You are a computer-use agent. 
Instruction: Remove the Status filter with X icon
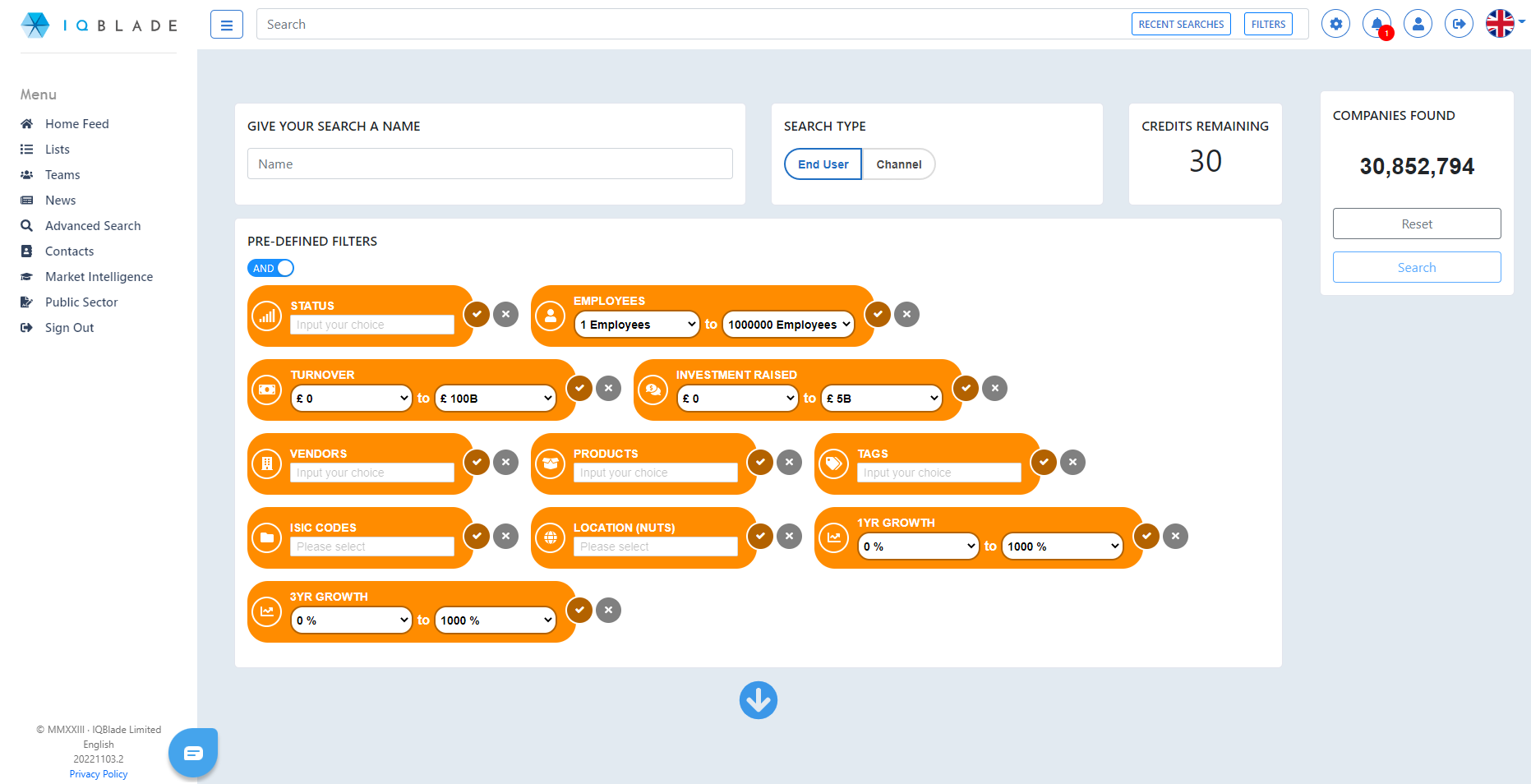pyautogui.click(x=505, y=314)
